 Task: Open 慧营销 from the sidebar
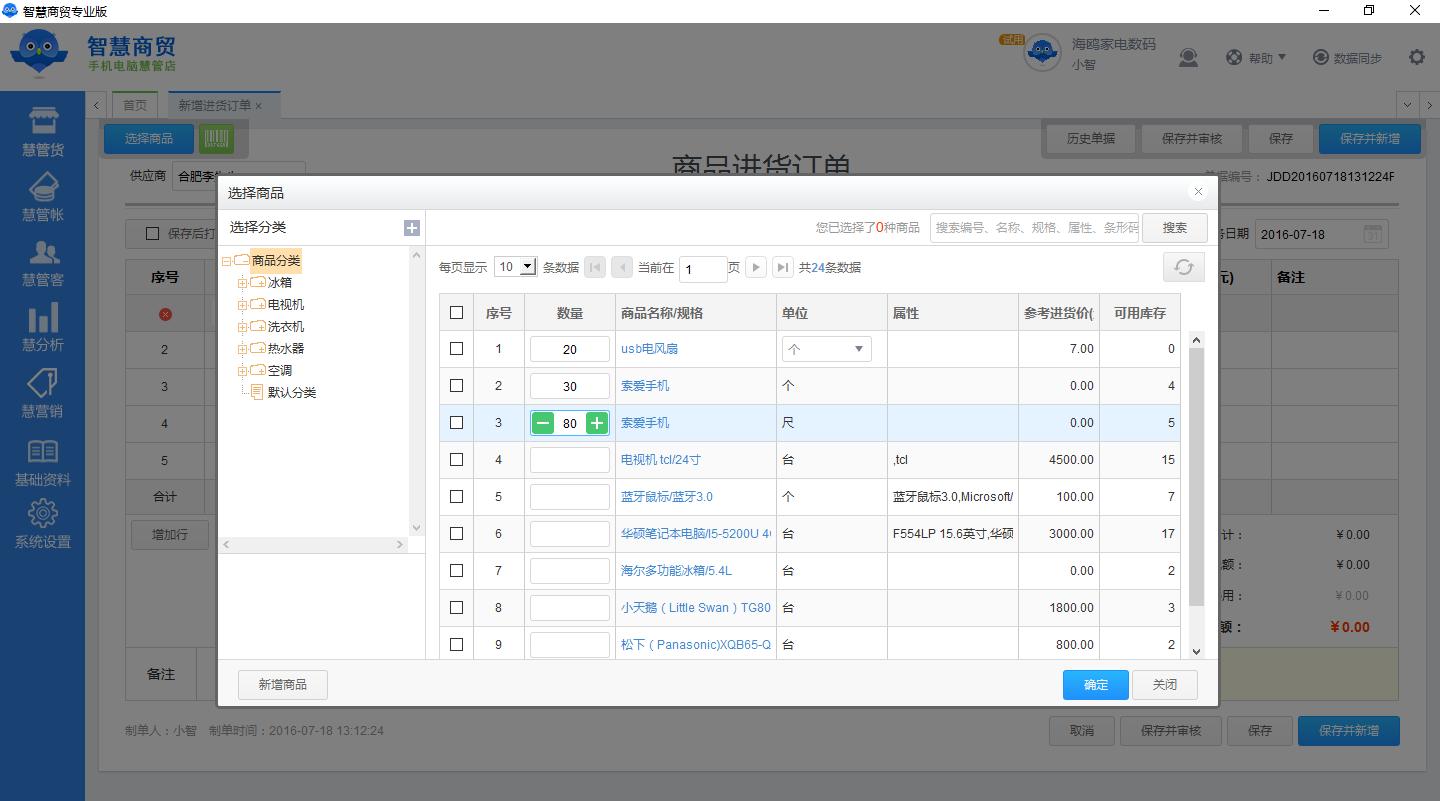pyautogui.click(x=42, y=393)
